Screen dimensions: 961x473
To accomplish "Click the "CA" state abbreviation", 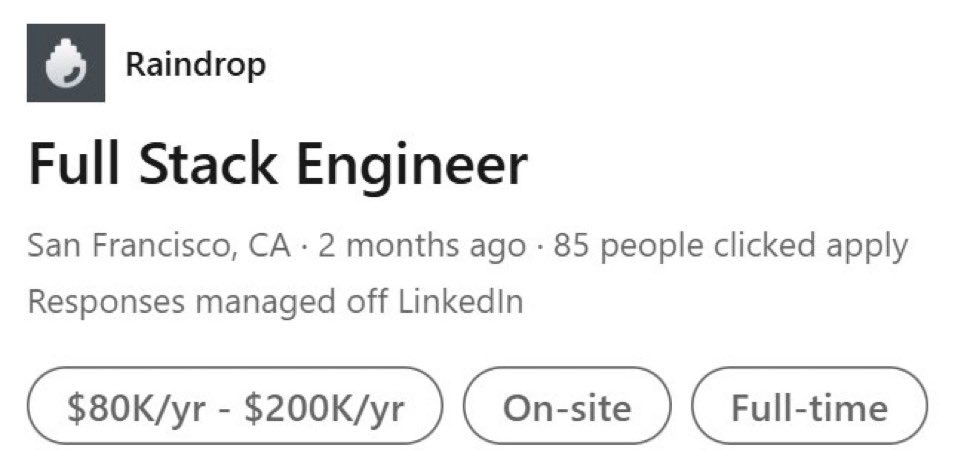I will pos(269,245).
